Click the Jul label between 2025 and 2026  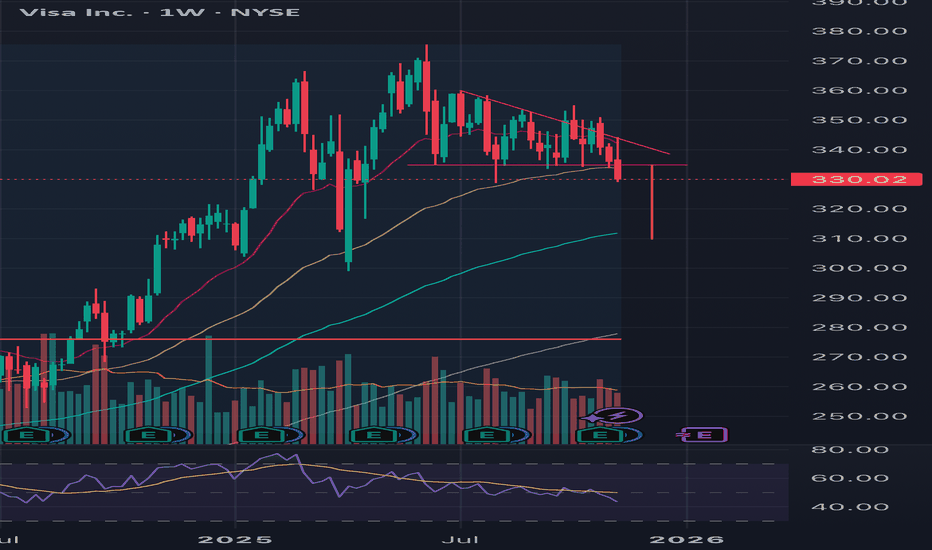461,540
